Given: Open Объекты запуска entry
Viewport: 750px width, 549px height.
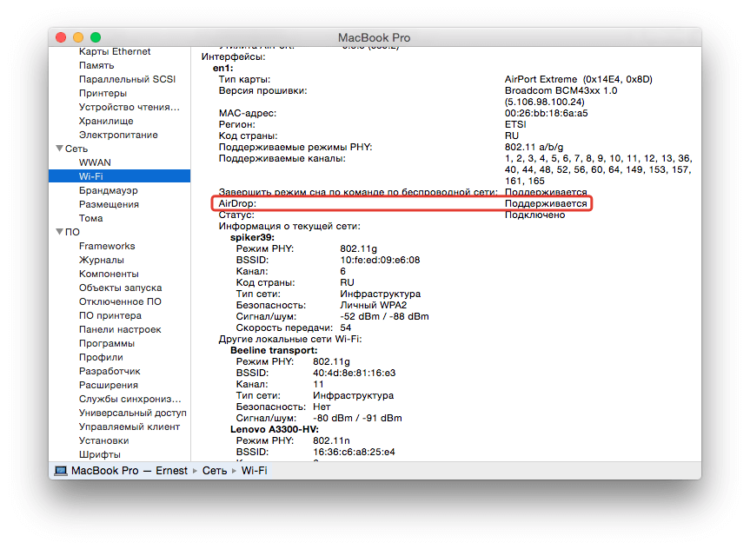Looking at the screenshot, I should click(x=121, y=287).
